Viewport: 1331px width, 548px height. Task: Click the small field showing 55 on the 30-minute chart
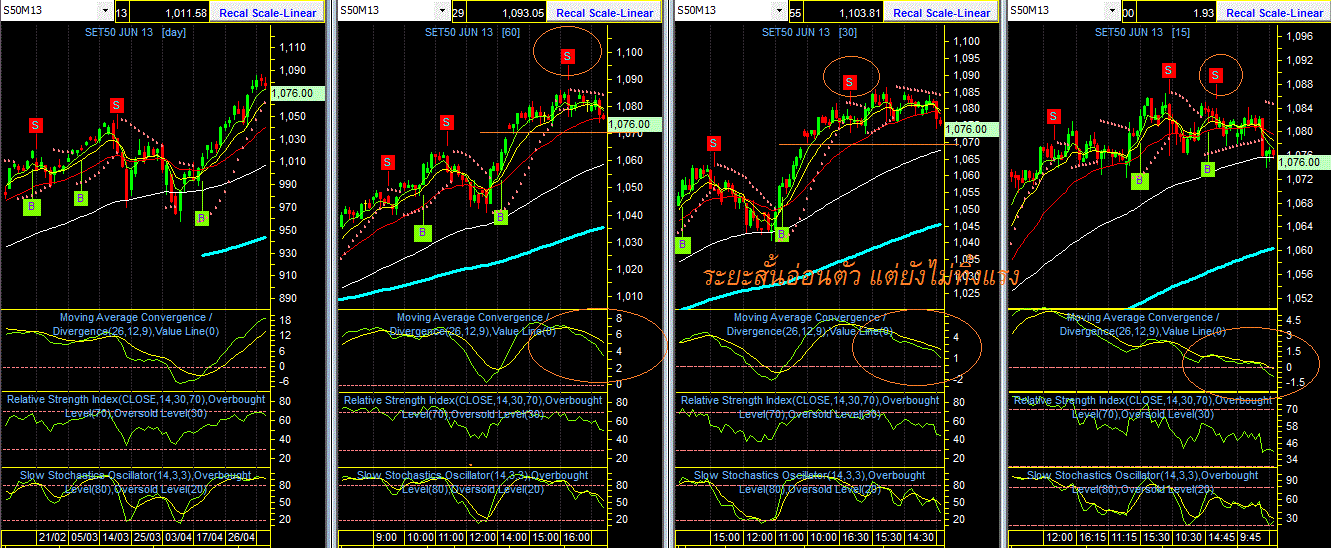pyautogui.click(x=797, y=12)
